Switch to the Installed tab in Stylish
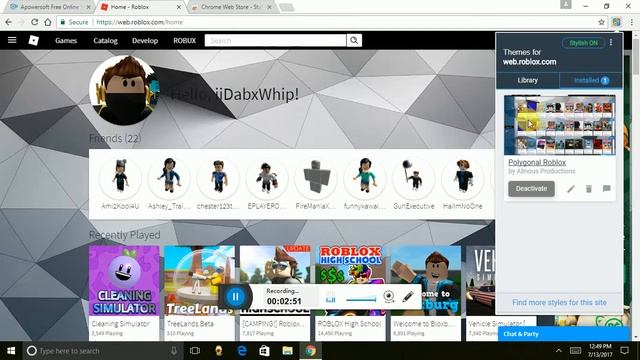This screenshot has width=640, height=360. coord(591,80)
